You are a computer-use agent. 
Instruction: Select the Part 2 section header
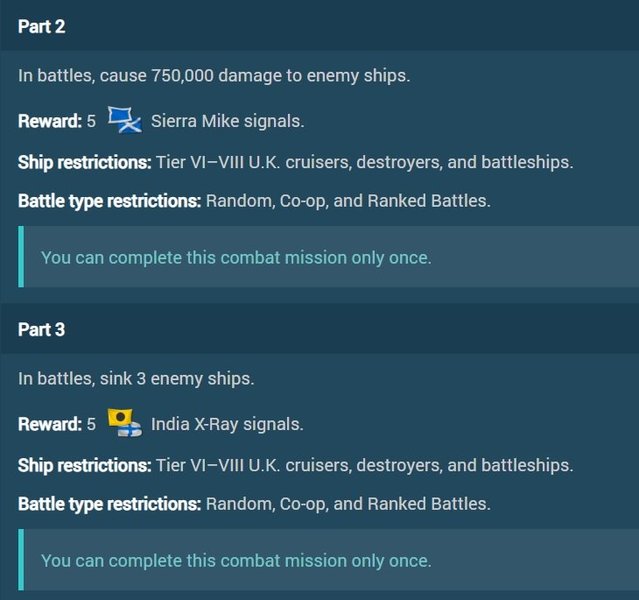[x=42, y=27]
